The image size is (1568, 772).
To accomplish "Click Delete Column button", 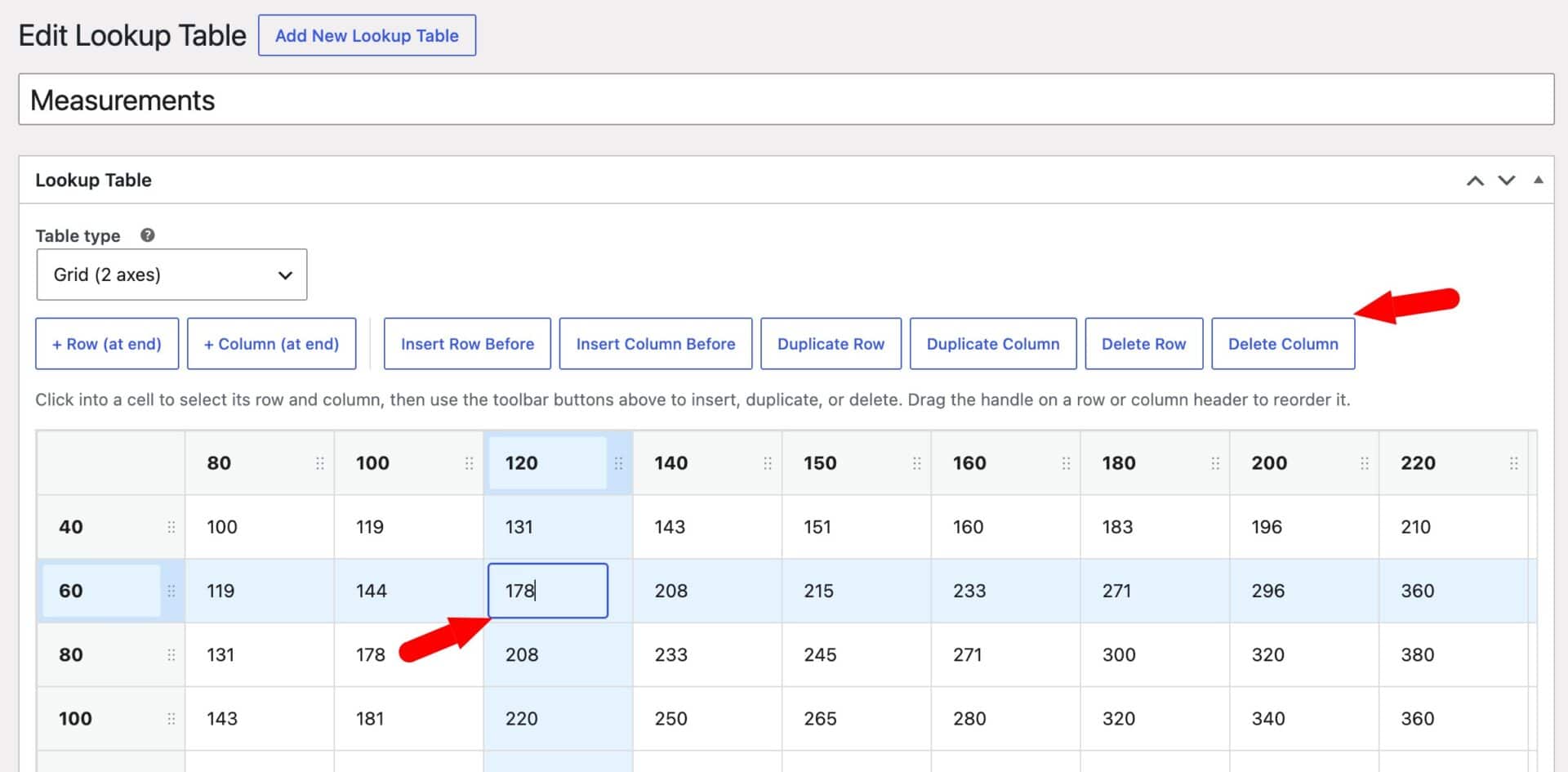I will pyautogui.click(x=1283, y=344).
